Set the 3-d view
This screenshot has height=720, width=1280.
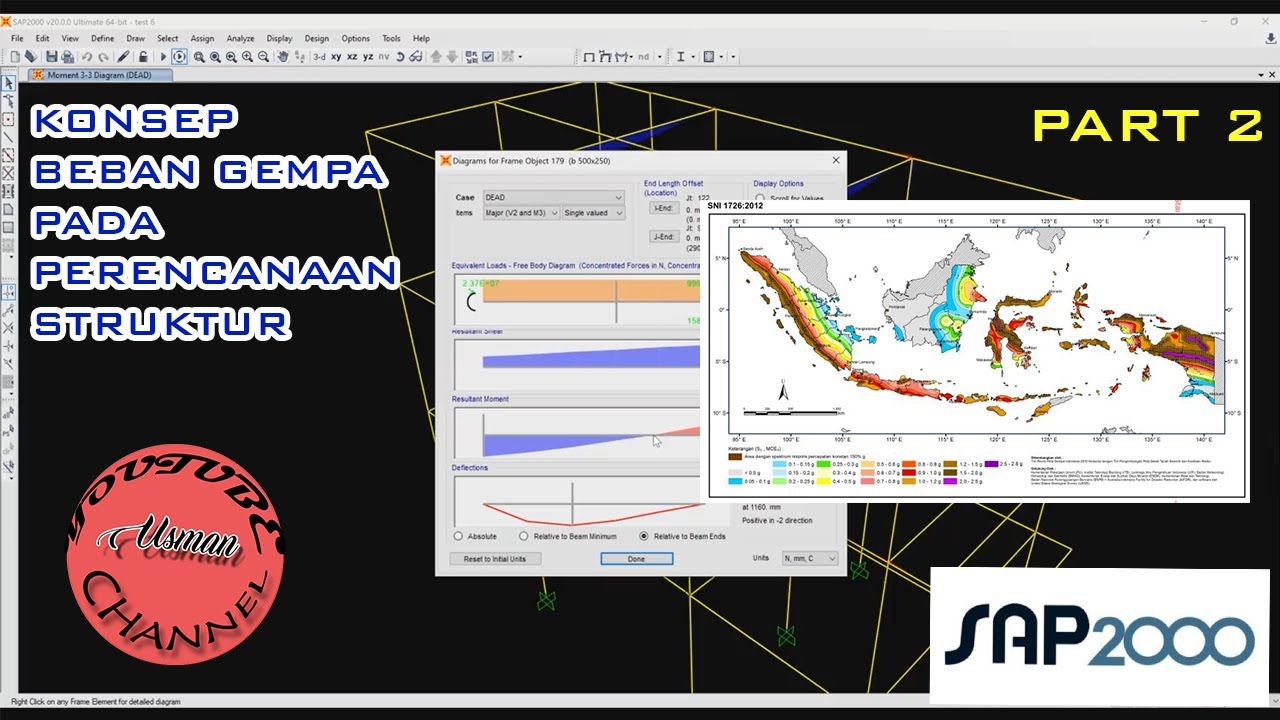pos(319,56)
